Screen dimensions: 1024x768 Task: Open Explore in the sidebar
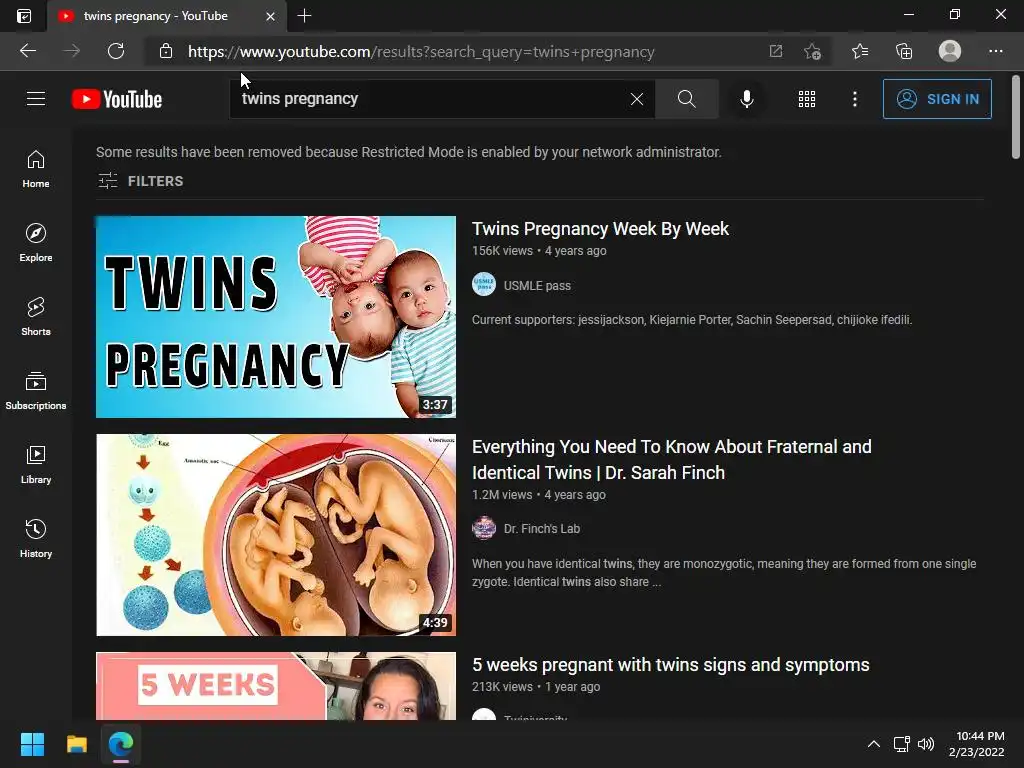tap(36, 243)
